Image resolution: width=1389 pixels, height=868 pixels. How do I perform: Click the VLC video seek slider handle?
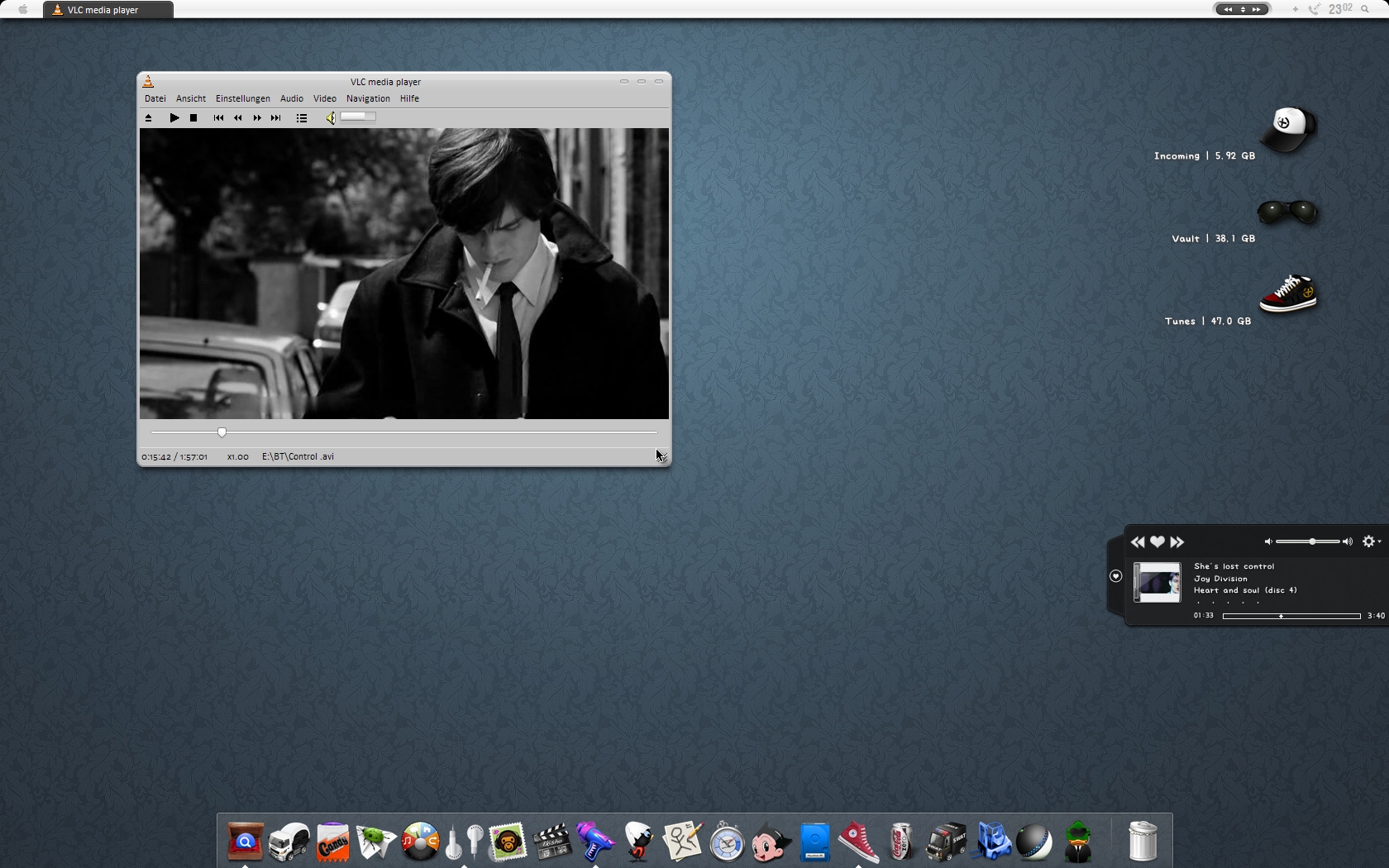222,432
